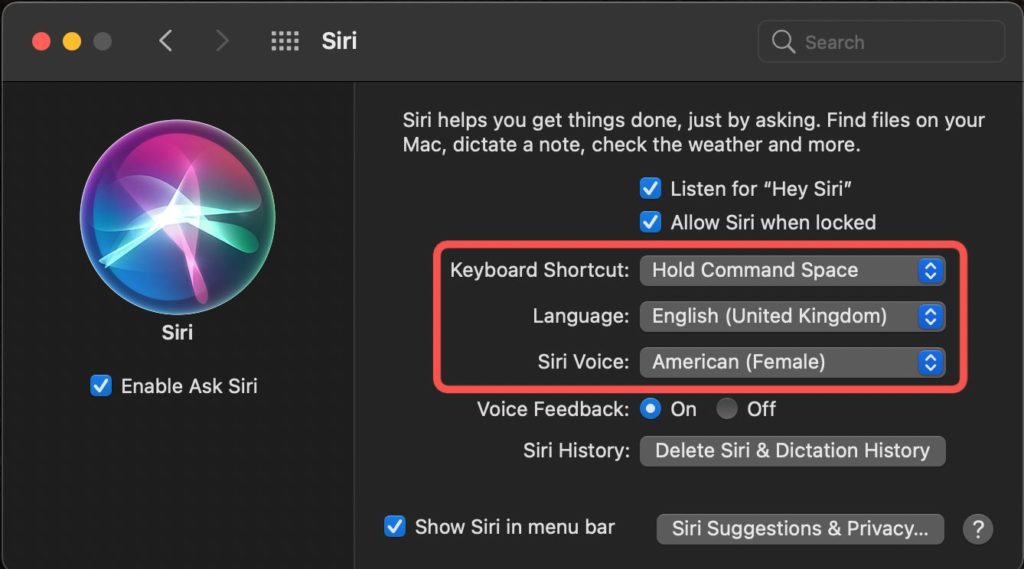The height and width of the screenshot is (569, 1024).
Task: Toggle Show Siri in menu bar
Action: point(394,527)
